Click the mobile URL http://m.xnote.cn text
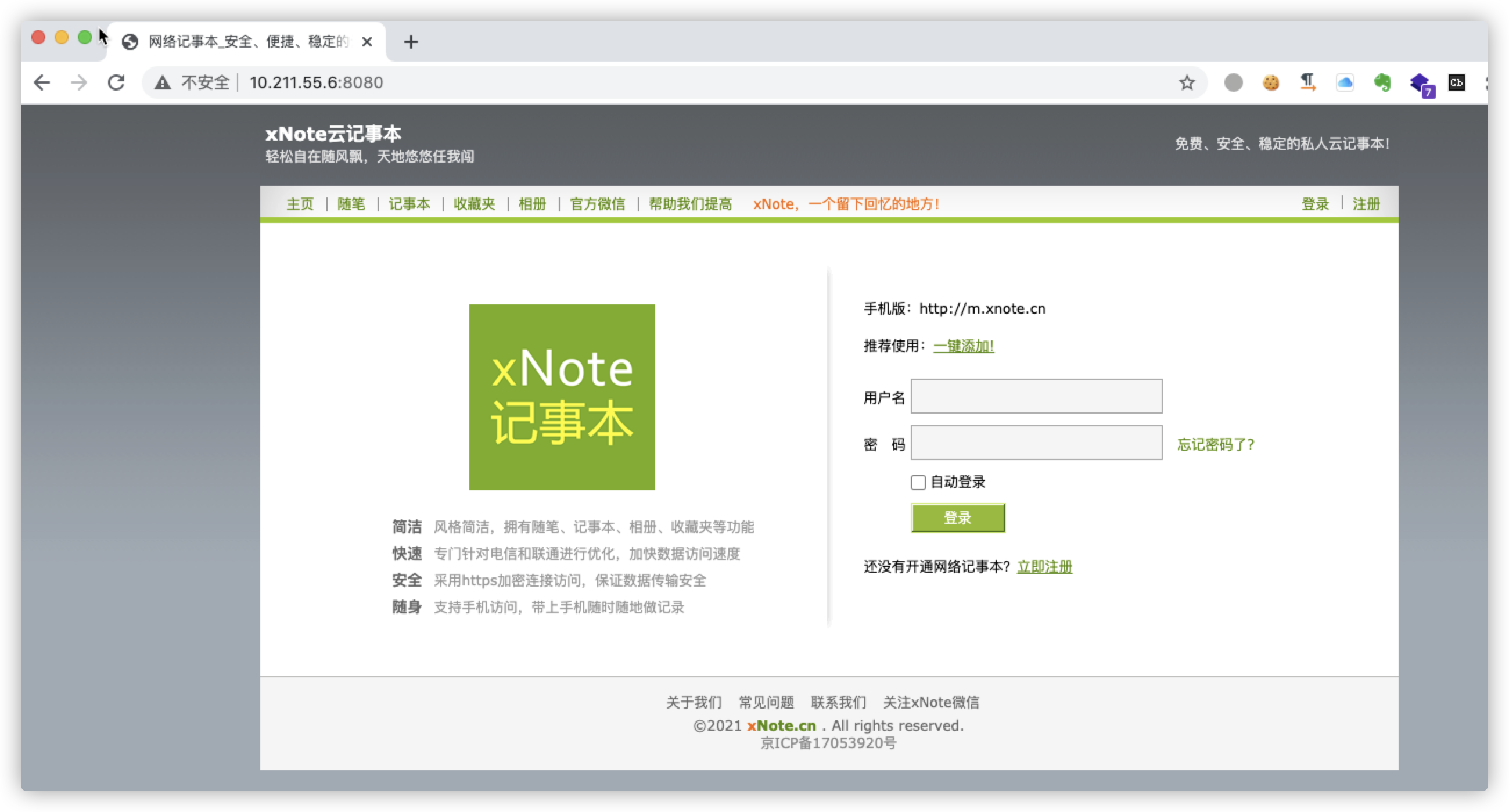The height and width of the screenshot is (812, 1509). [982, 308]
